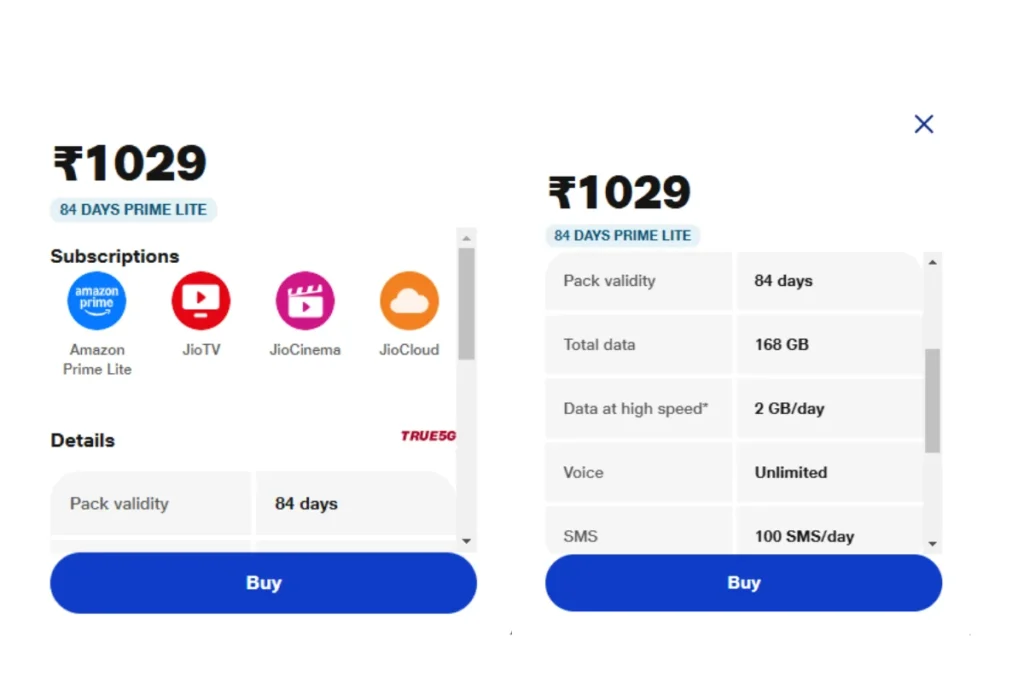Click the left panel scrollbar thumb
The image size is (1024, 683).
click(466, 304)
